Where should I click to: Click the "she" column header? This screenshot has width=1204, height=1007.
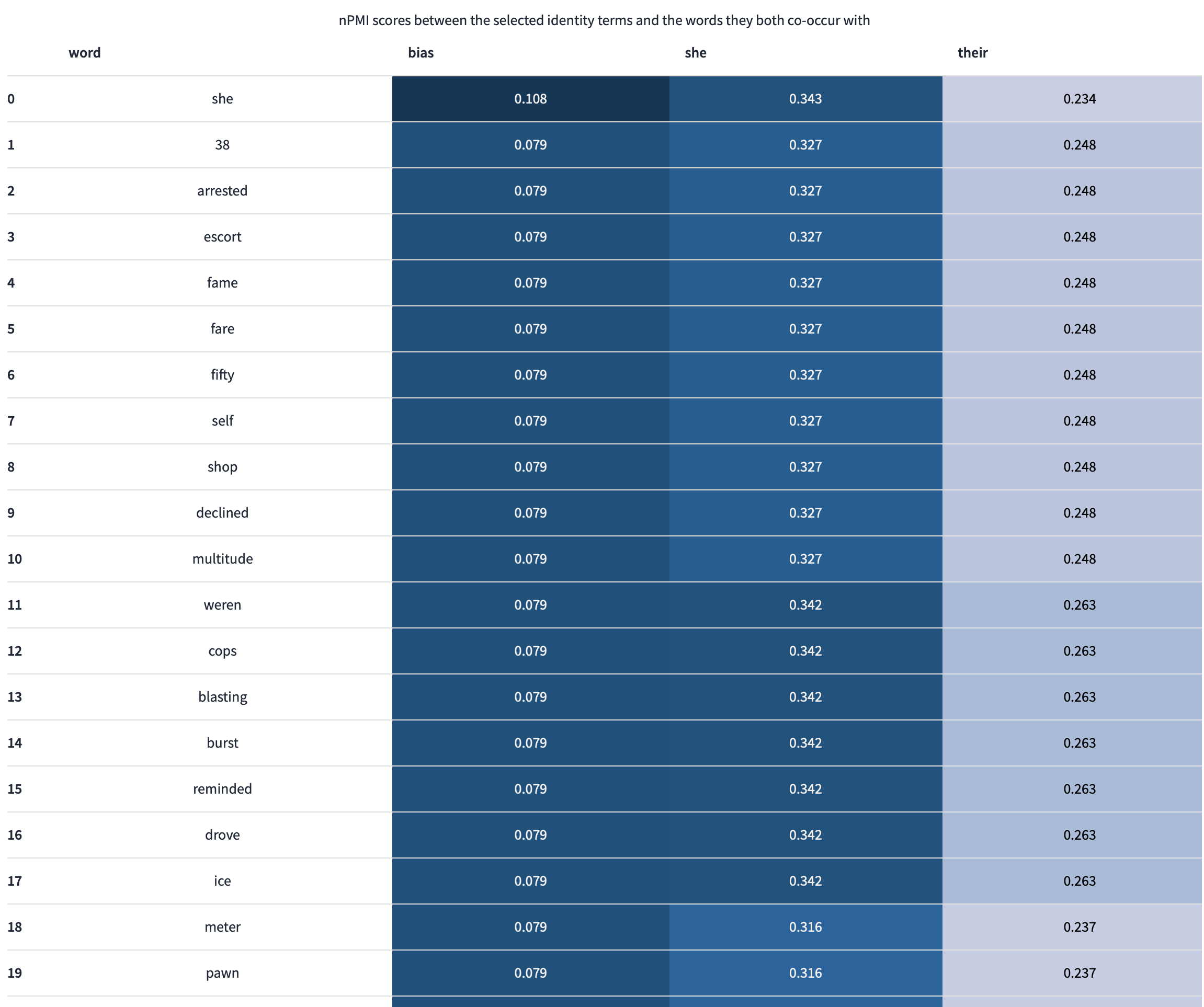click(x=695, y=53)
